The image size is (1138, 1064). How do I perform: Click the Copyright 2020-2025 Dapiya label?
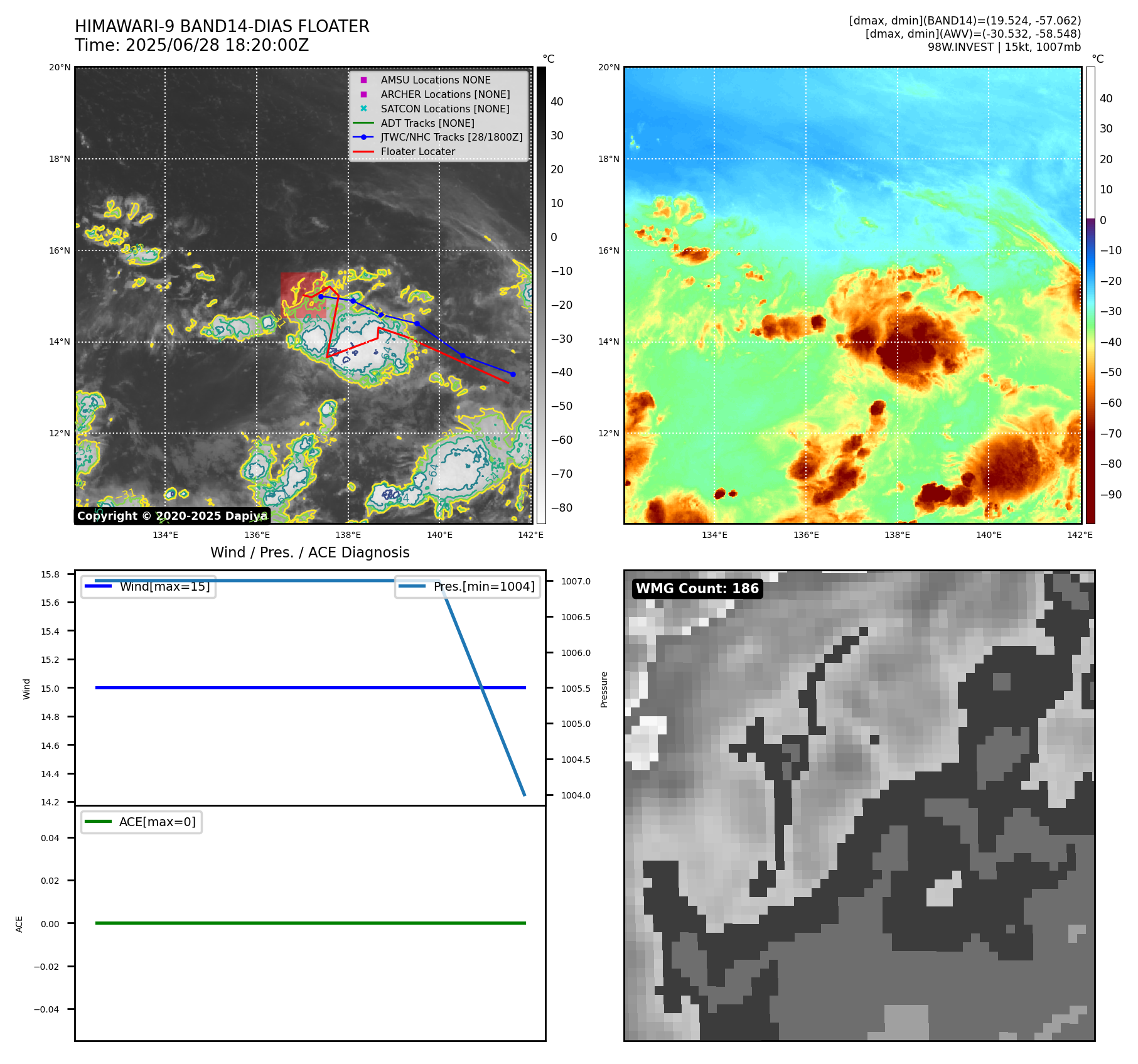coord(173,516)
